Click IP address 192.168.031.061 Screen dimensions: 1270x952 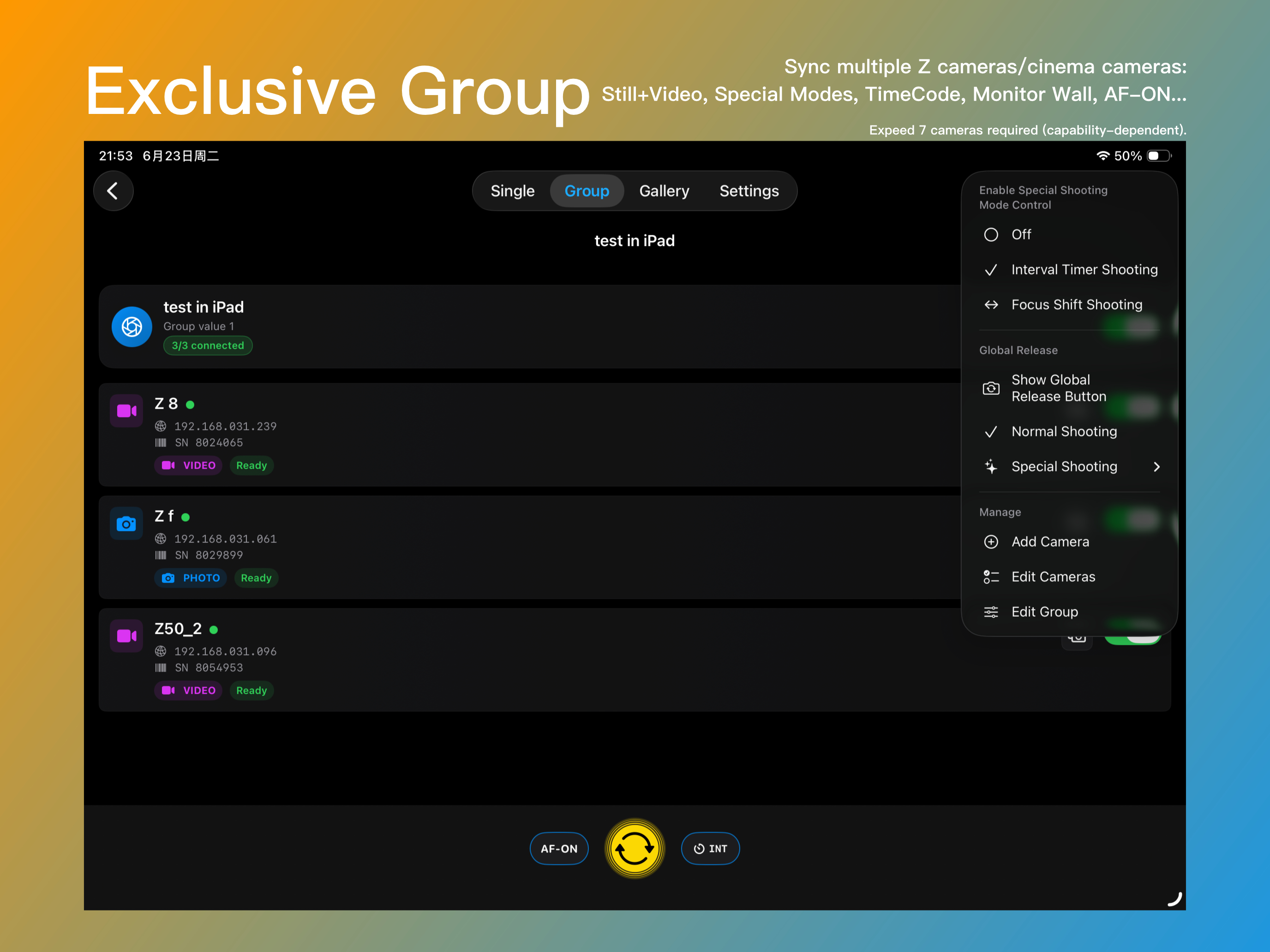tap(226, 539)
